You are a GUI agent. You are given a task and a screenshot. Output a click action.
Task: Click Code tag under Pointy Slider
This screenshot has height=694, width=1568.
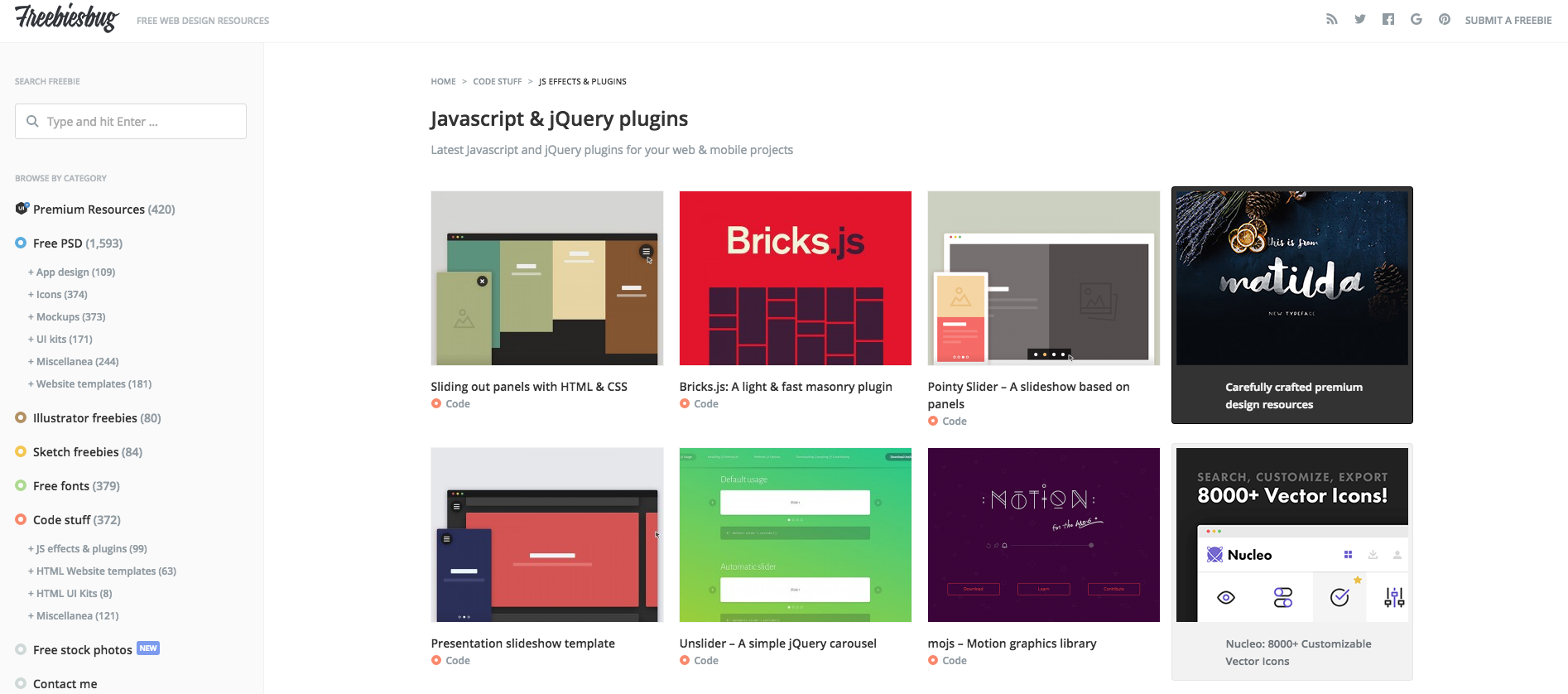click(x=955, y=422)
